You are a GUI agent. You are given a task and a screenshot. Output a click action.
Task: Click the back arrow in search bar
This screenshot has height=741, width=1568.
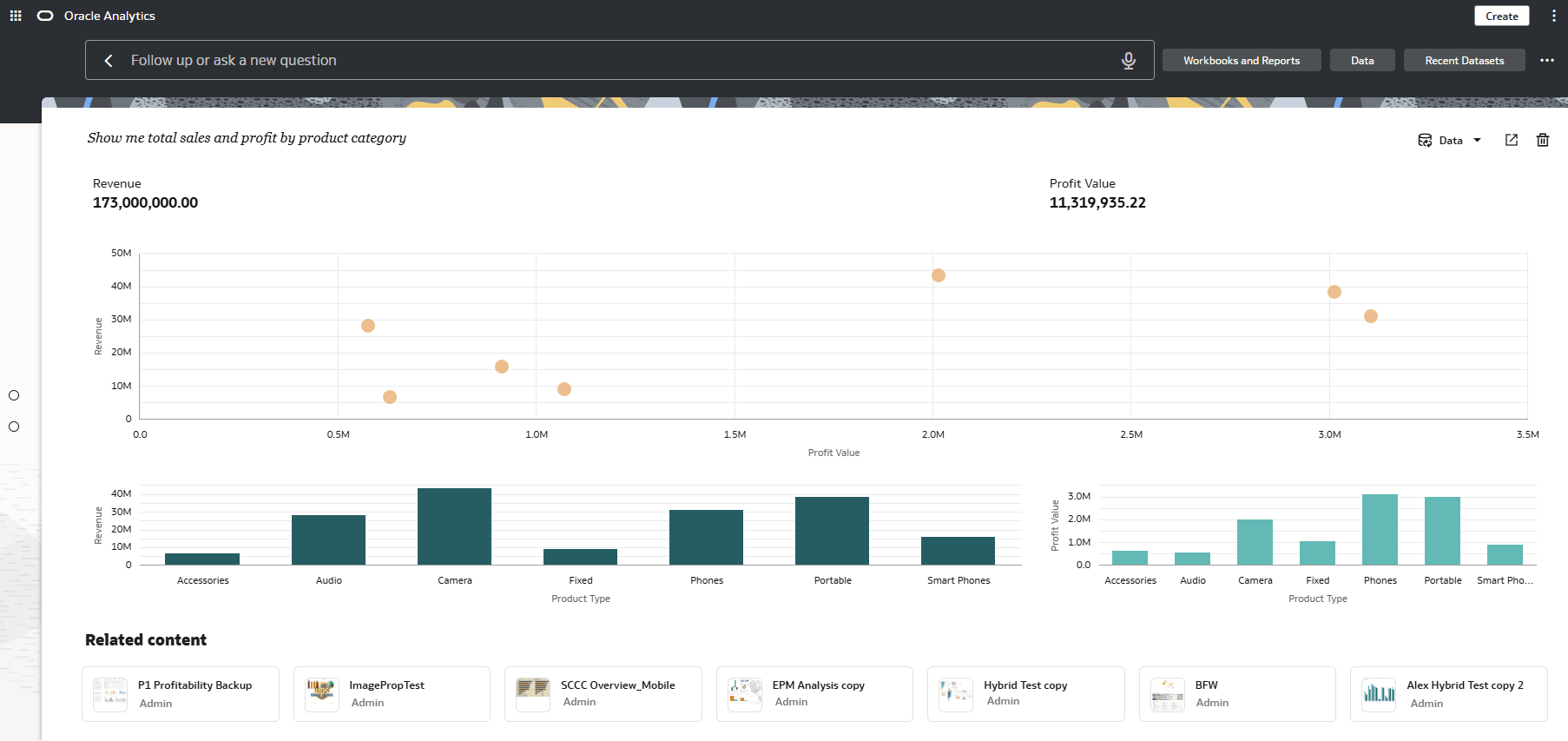(x=109, y=60)
